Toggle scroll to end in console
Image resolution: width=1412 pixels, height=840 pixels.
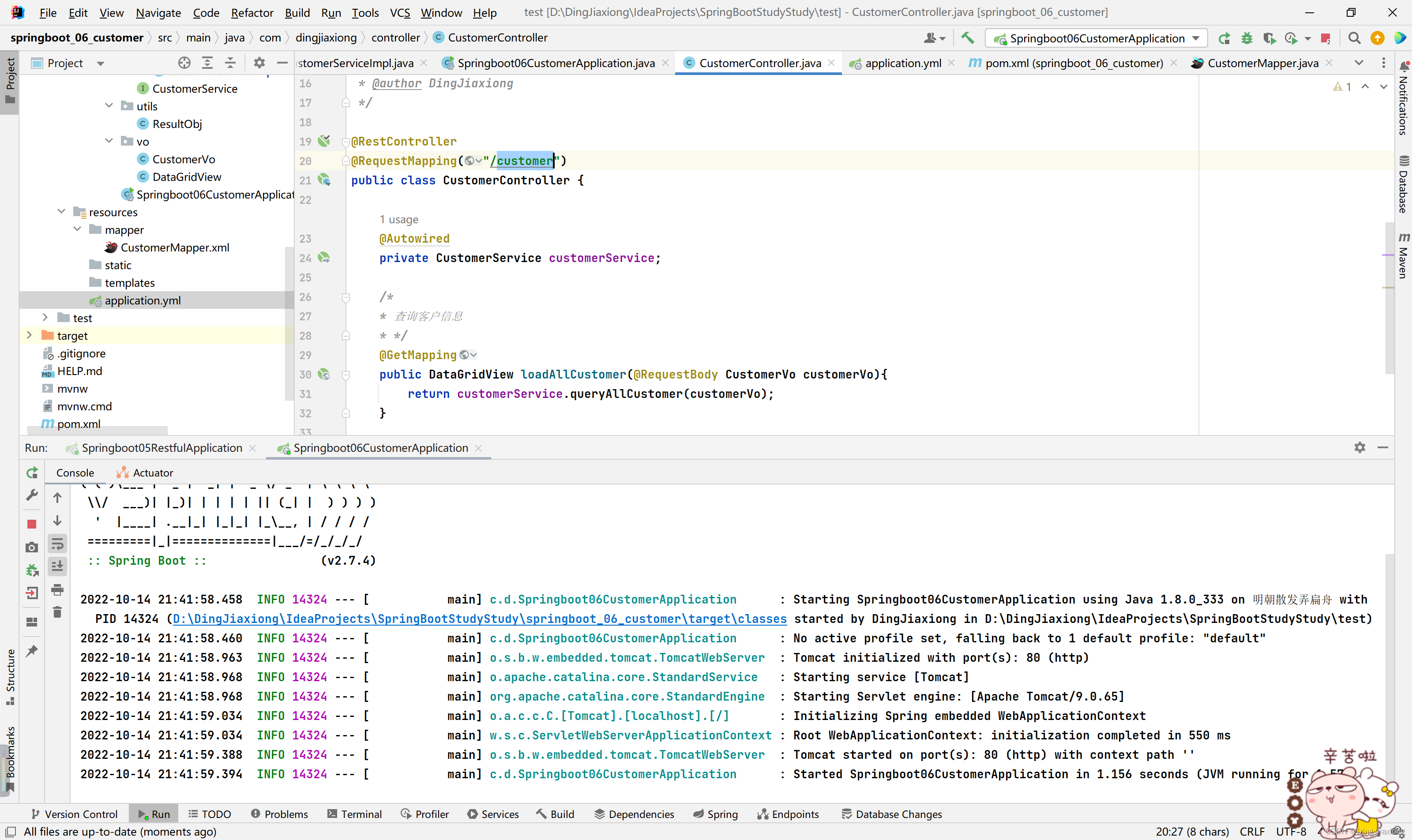(x=57, y=566)
